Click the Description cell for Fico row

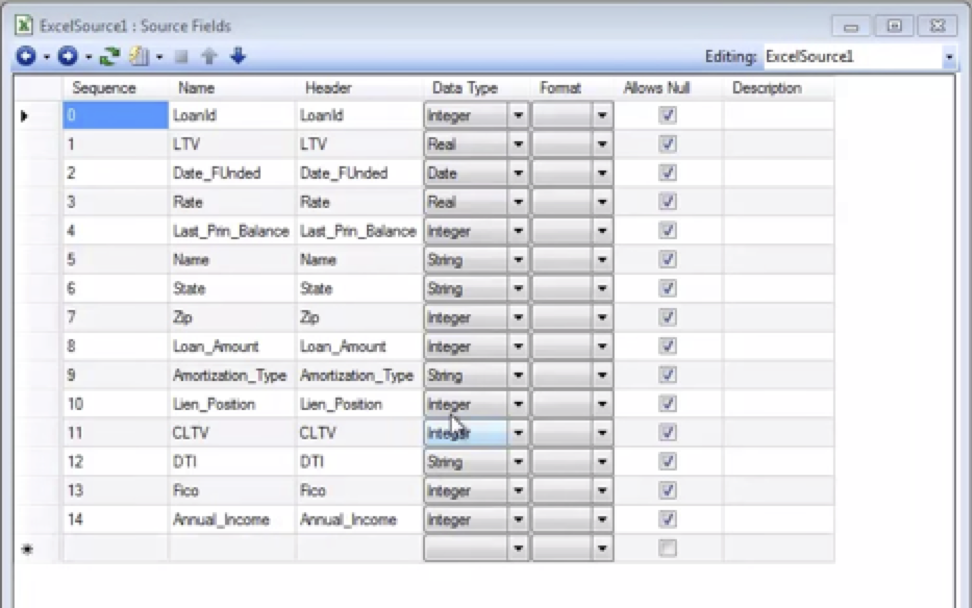778,491
